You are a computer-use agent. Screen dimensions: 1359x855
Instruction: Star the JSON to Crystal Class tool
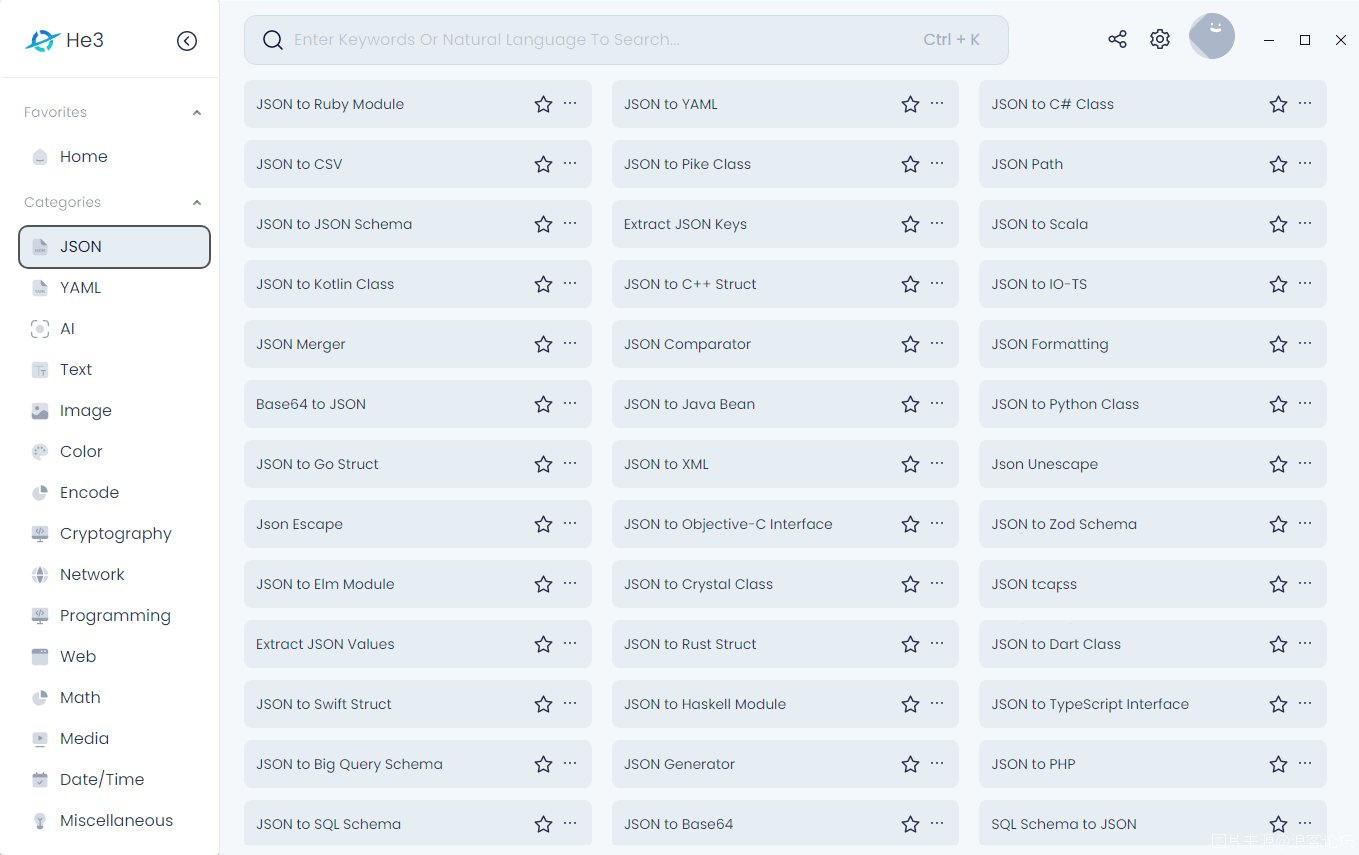910,584
